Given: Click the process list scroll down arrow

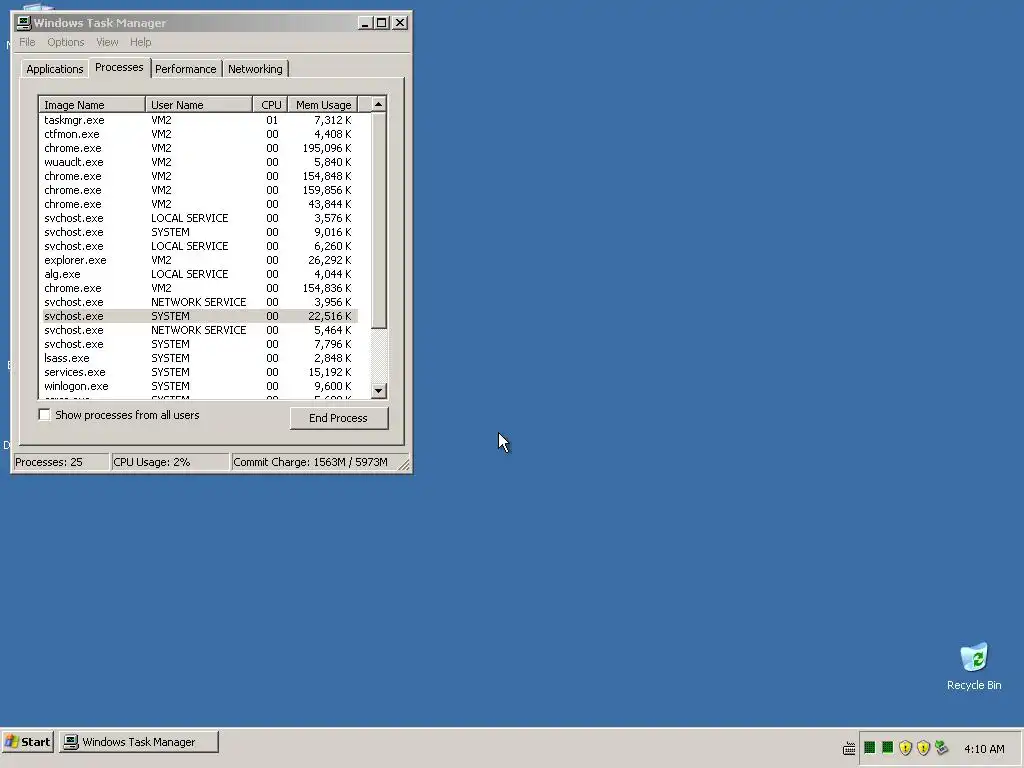Looking at the screenshot, I should coord(379,391).
